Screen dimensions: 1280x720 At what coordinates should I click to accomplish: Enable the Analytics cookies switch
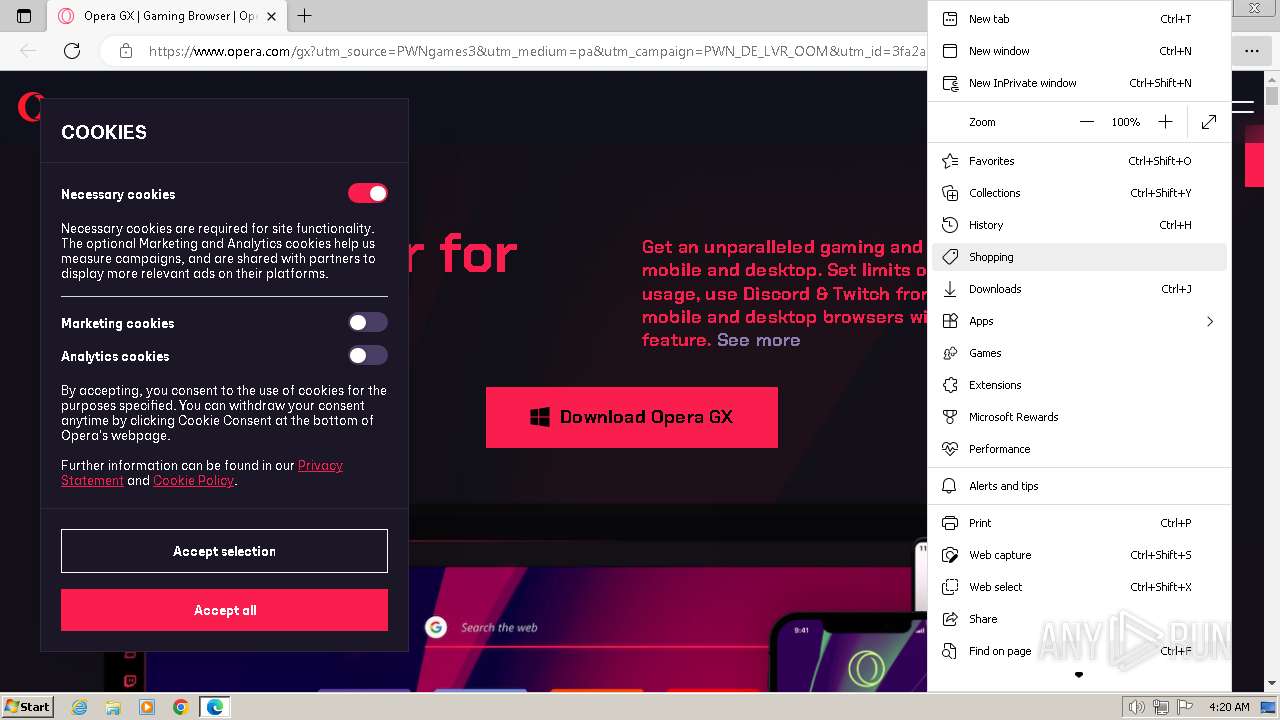click(368, 355)
